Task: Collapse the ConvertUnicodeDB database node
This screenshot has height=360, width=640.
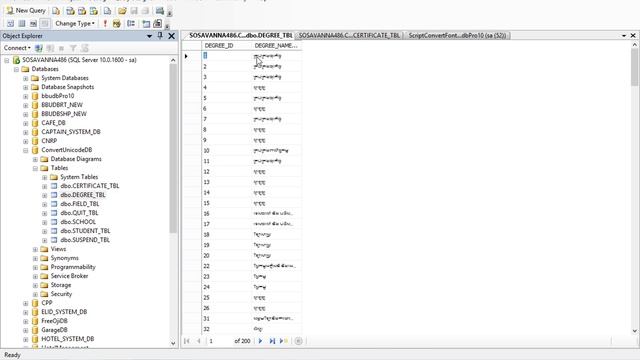Action: coord(26,150)
